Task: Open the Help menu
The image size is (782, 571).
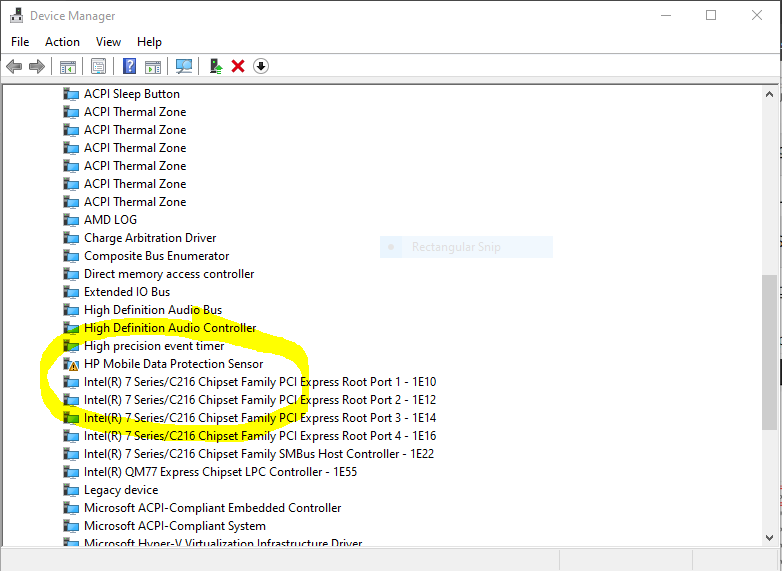Action: point(149,42)
